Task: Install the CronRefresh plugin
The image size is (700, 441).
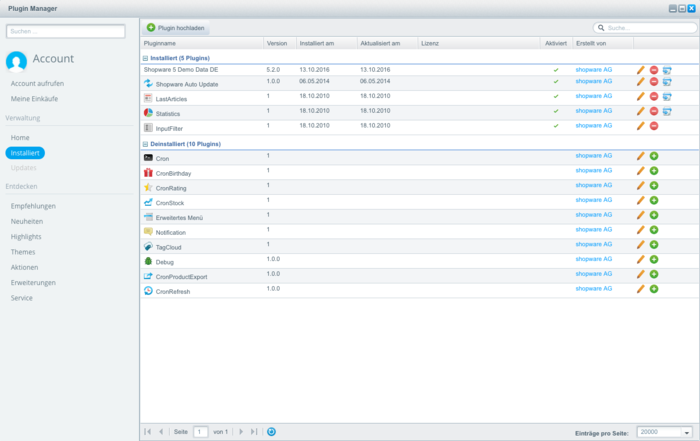Action: click(x=654, y=289)
